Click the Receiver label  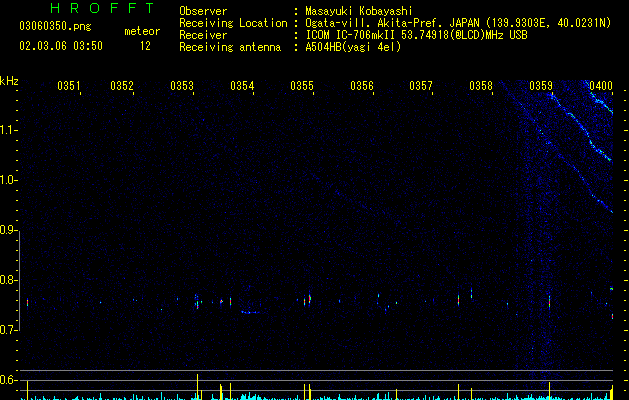point(203,35)
